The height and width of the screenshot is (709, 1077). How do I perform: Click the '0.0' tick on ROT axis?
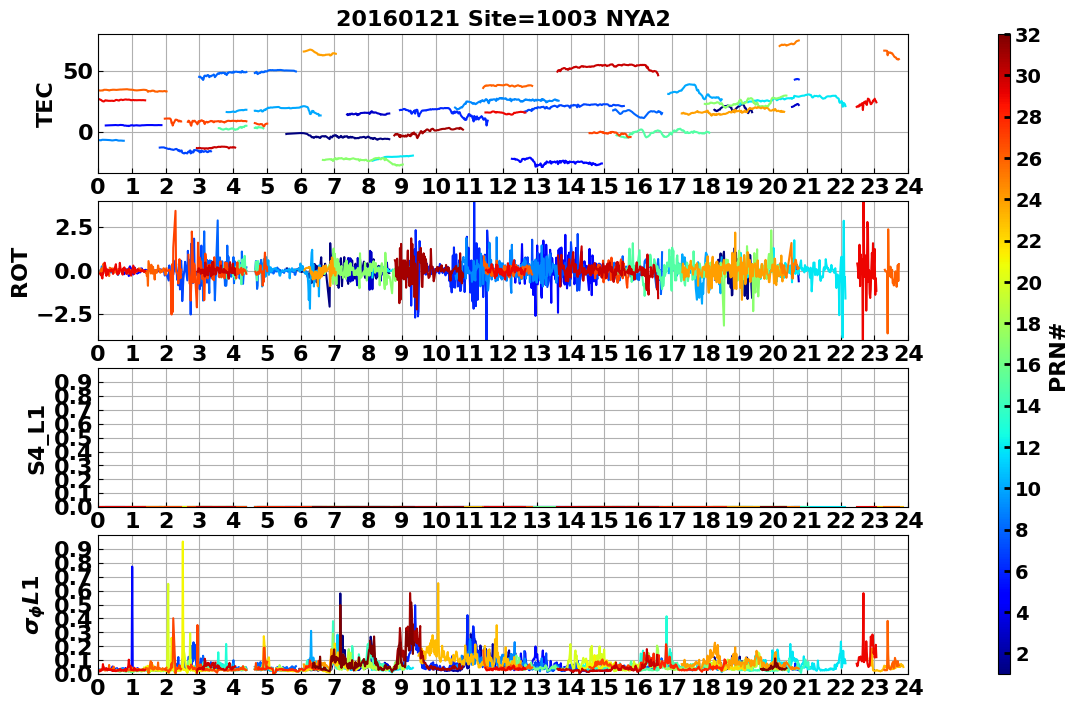pos(73,271)
